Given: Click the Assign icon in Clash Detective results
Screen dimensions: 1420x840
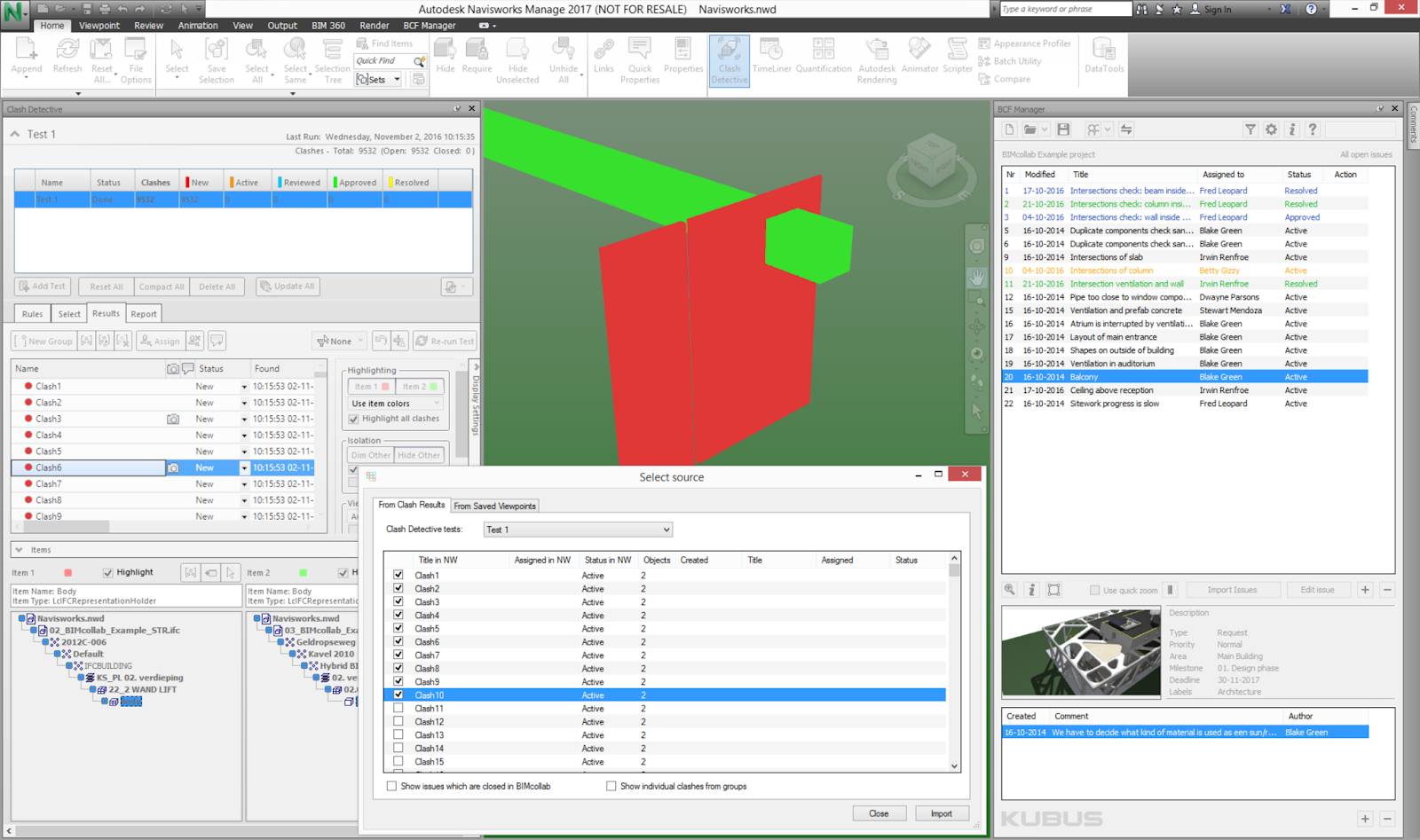Looking at the screenshot, I should click(160, 341).
